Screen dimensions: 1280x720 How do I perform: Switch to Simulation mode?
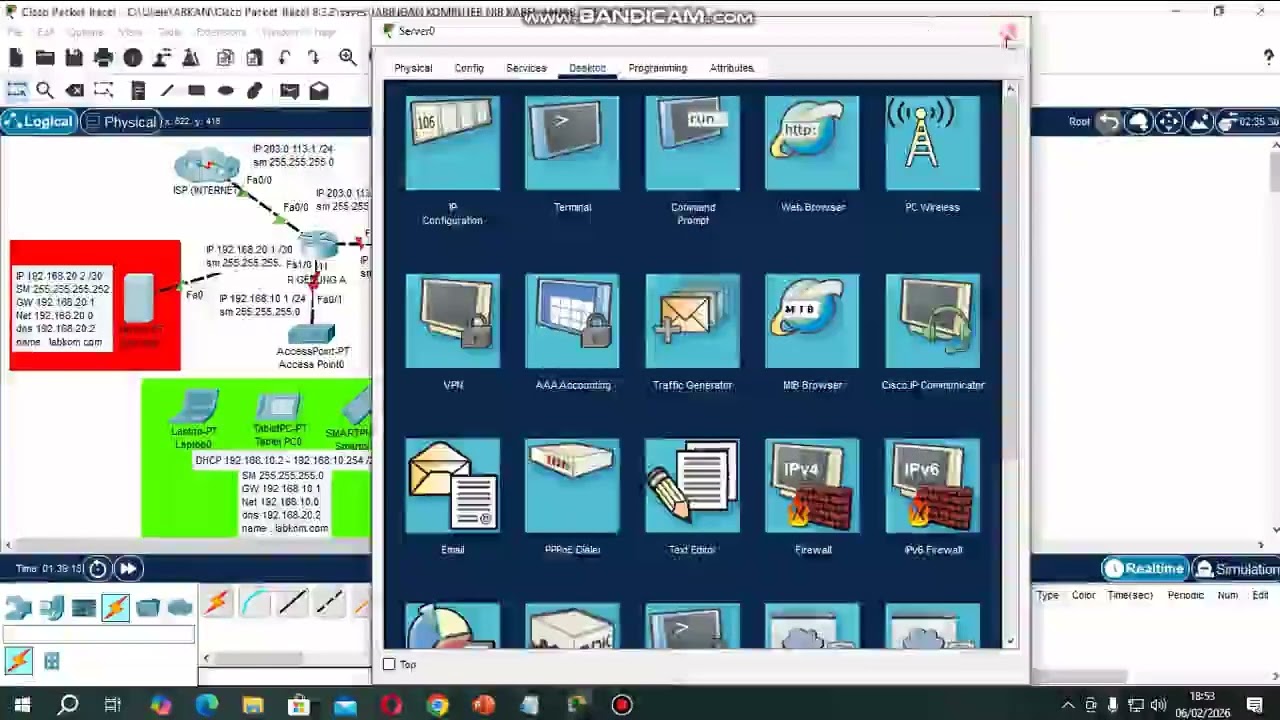pos(1236,569)
